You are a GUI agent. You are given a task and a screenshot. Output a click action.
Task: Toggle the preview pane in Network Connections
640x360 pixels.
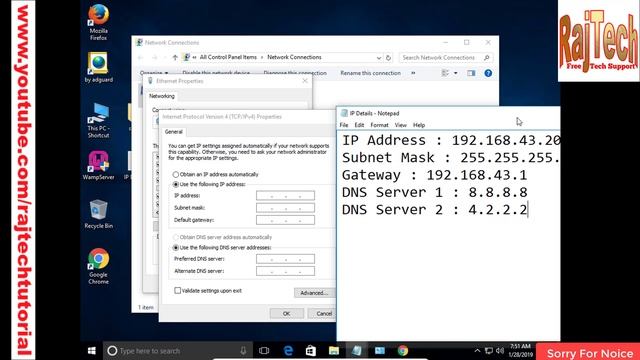coord(471,73)
